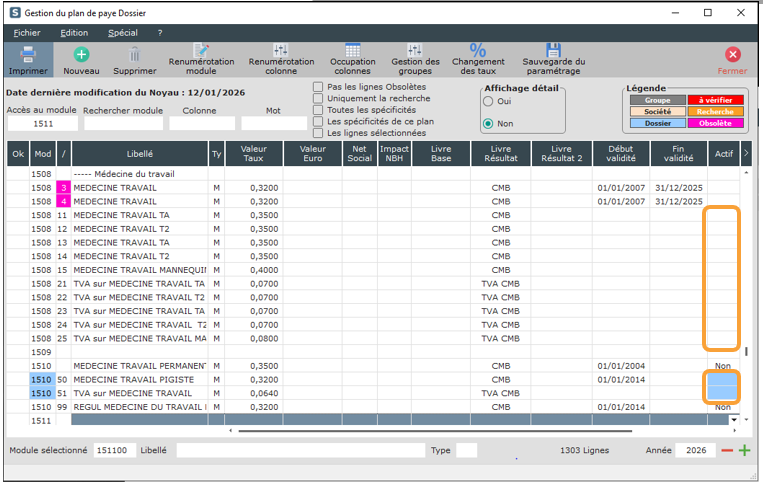
Task: Click the Supprimer trash icon
Action: tap(134, 55)
